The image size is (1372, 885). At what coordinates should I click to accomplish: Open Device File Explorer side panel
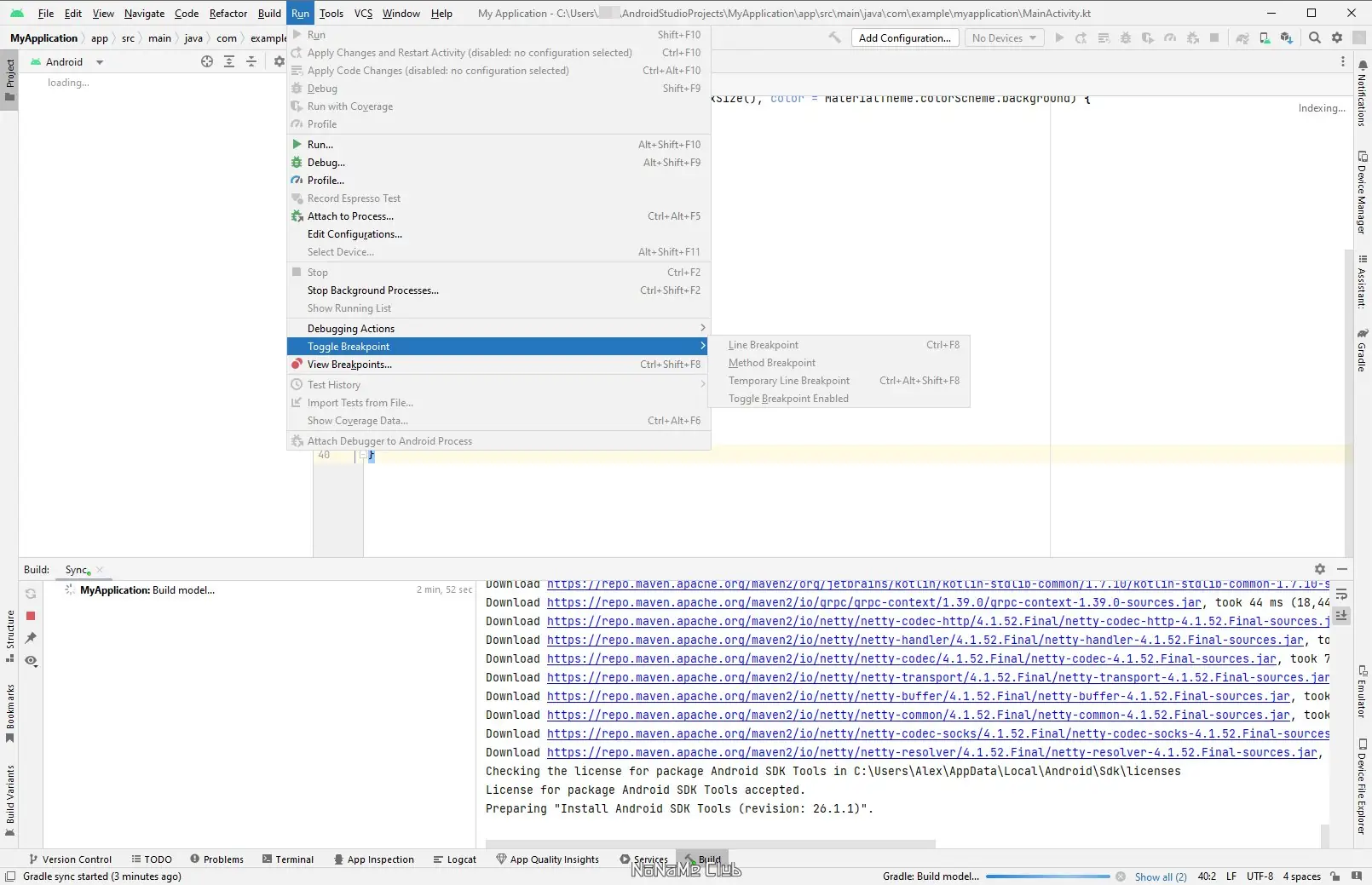[x=1363, y=787]
